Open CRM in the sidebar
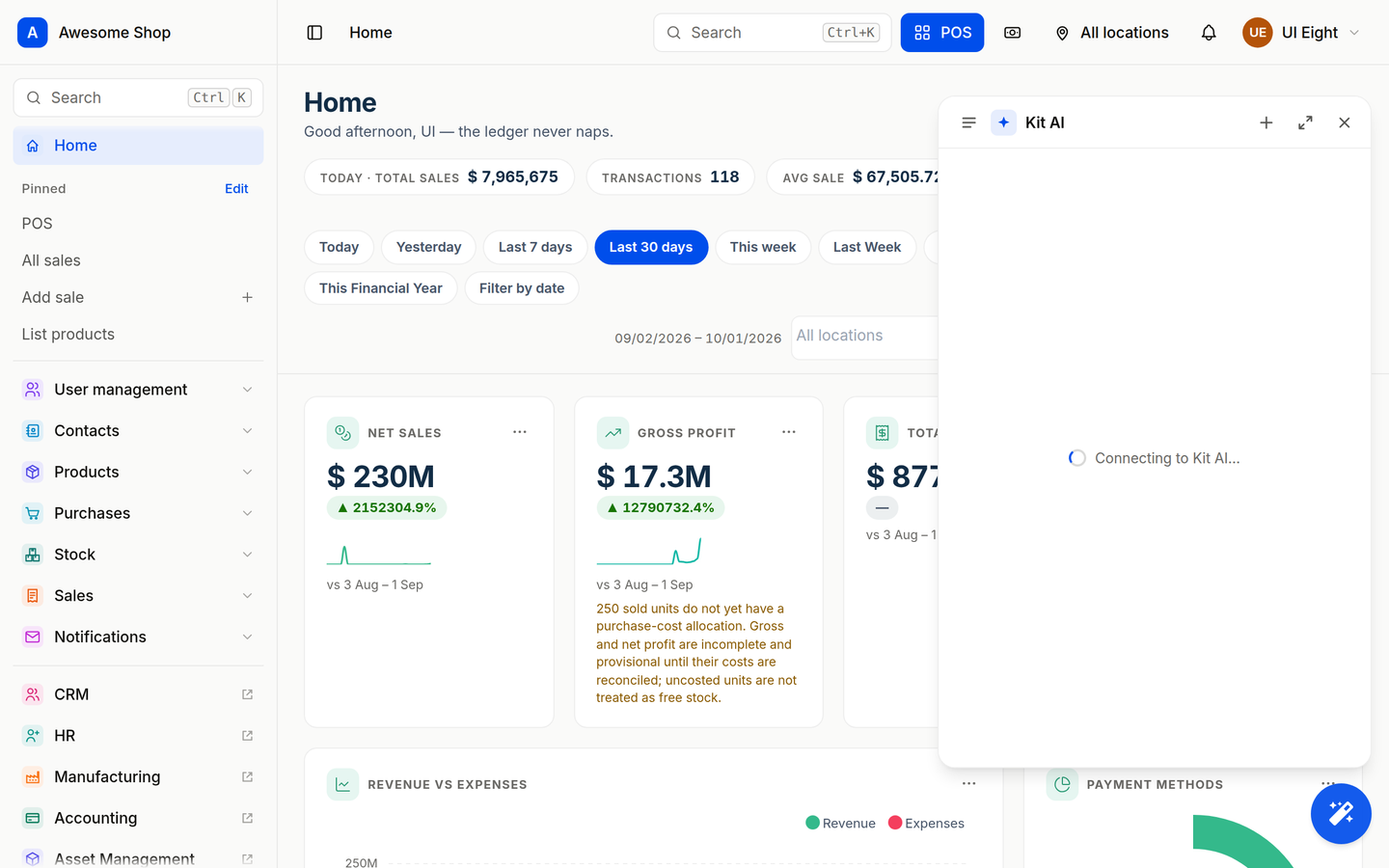This screenshot has height=868, width=1389. pos(138,694)
